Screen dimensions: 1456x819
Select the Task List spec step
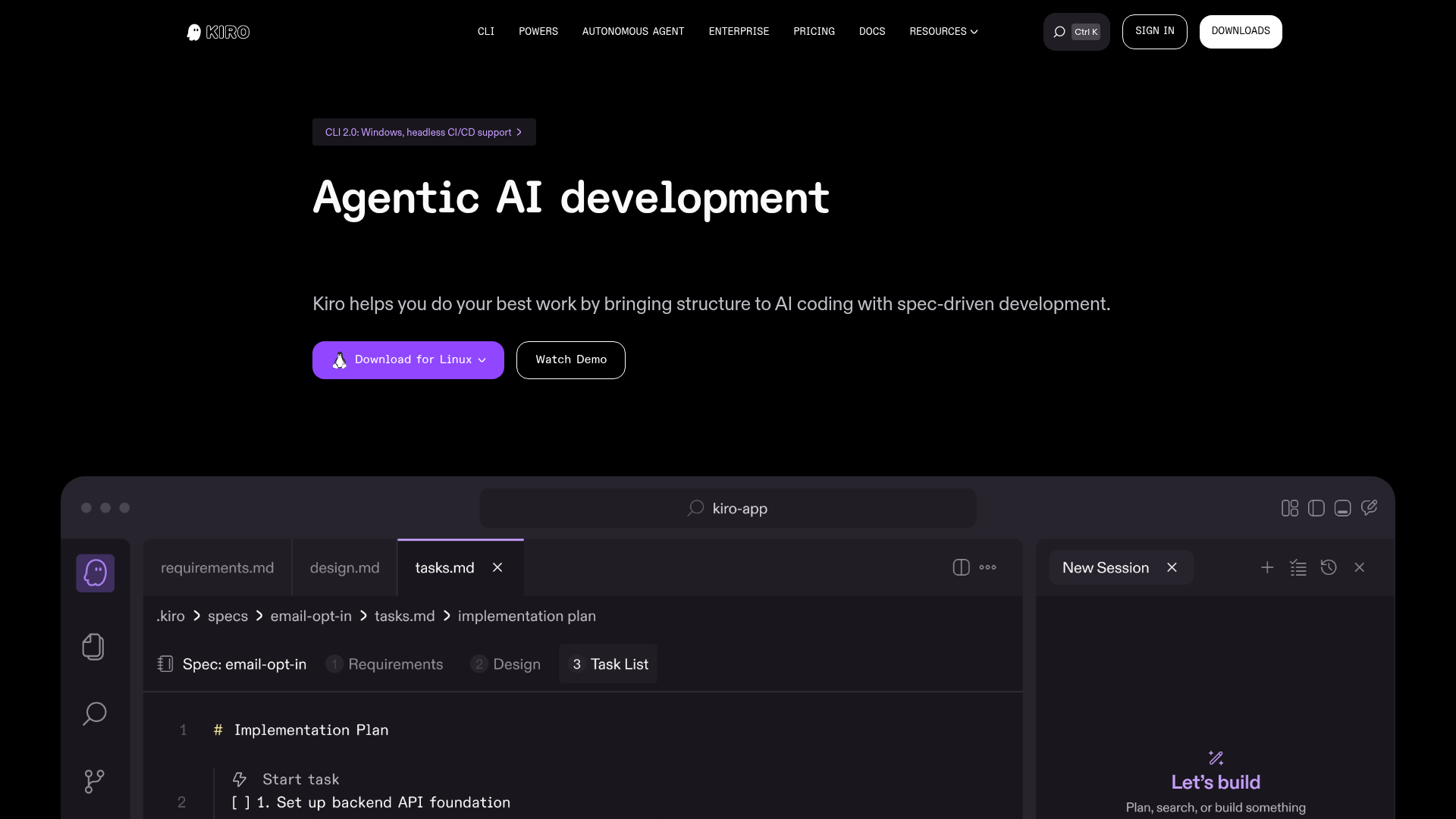tap(609, 664)
